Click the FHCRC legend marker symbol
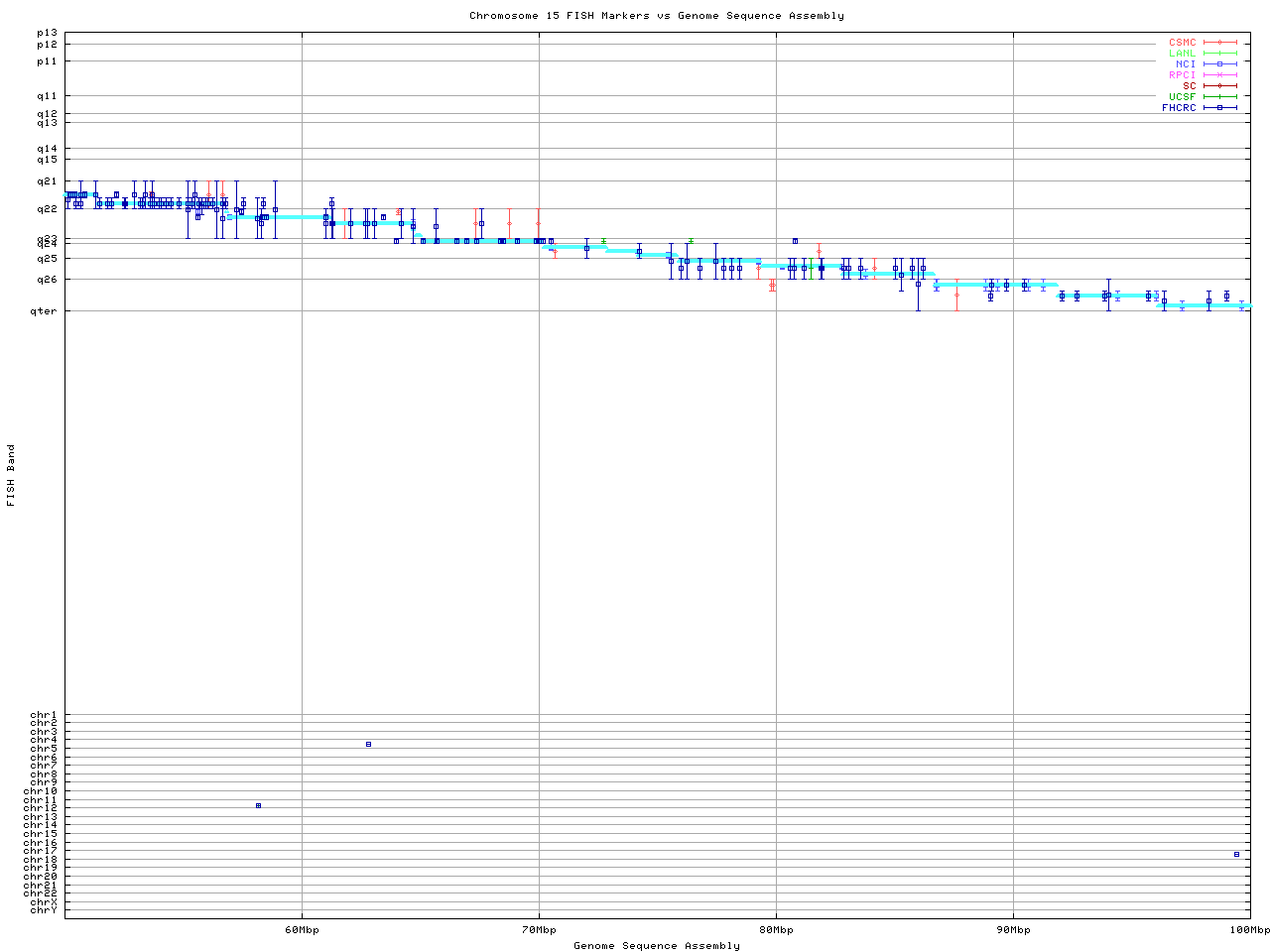The height and width of the screenshot is (952, 1270). pyautogui.click(x=1219, y=108)
